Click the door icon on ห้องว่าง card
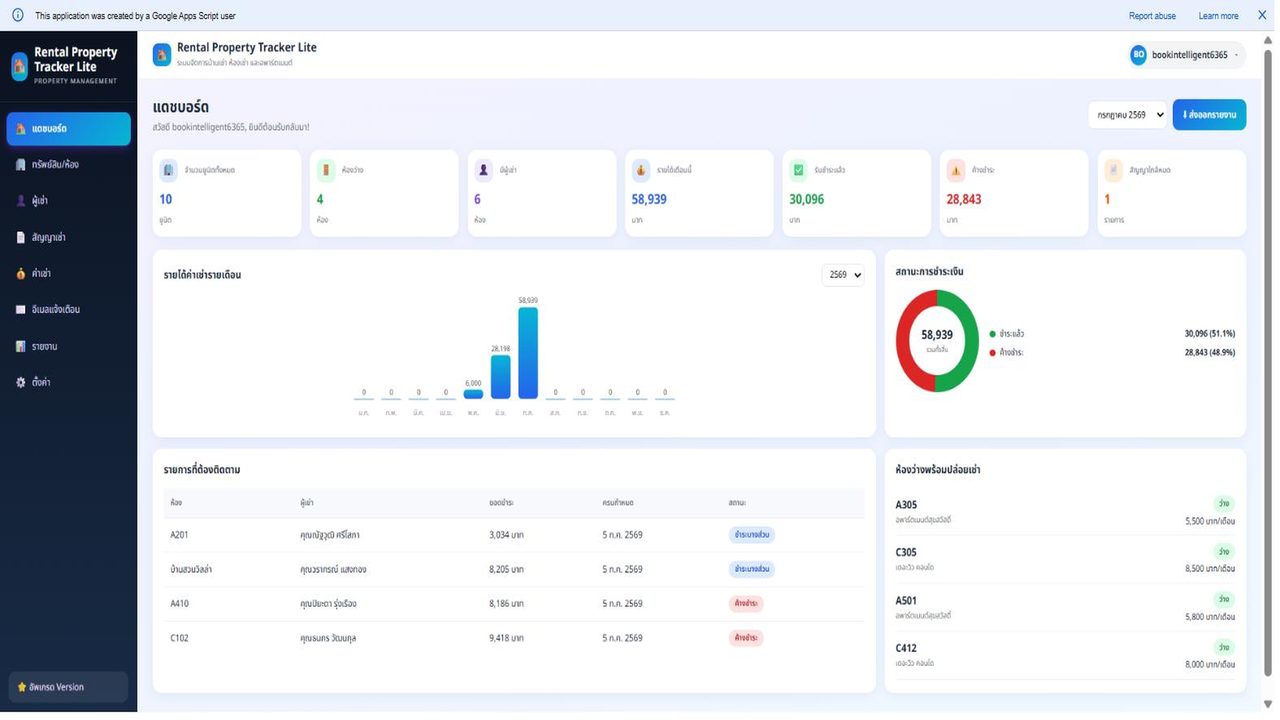 coord(326,170)
